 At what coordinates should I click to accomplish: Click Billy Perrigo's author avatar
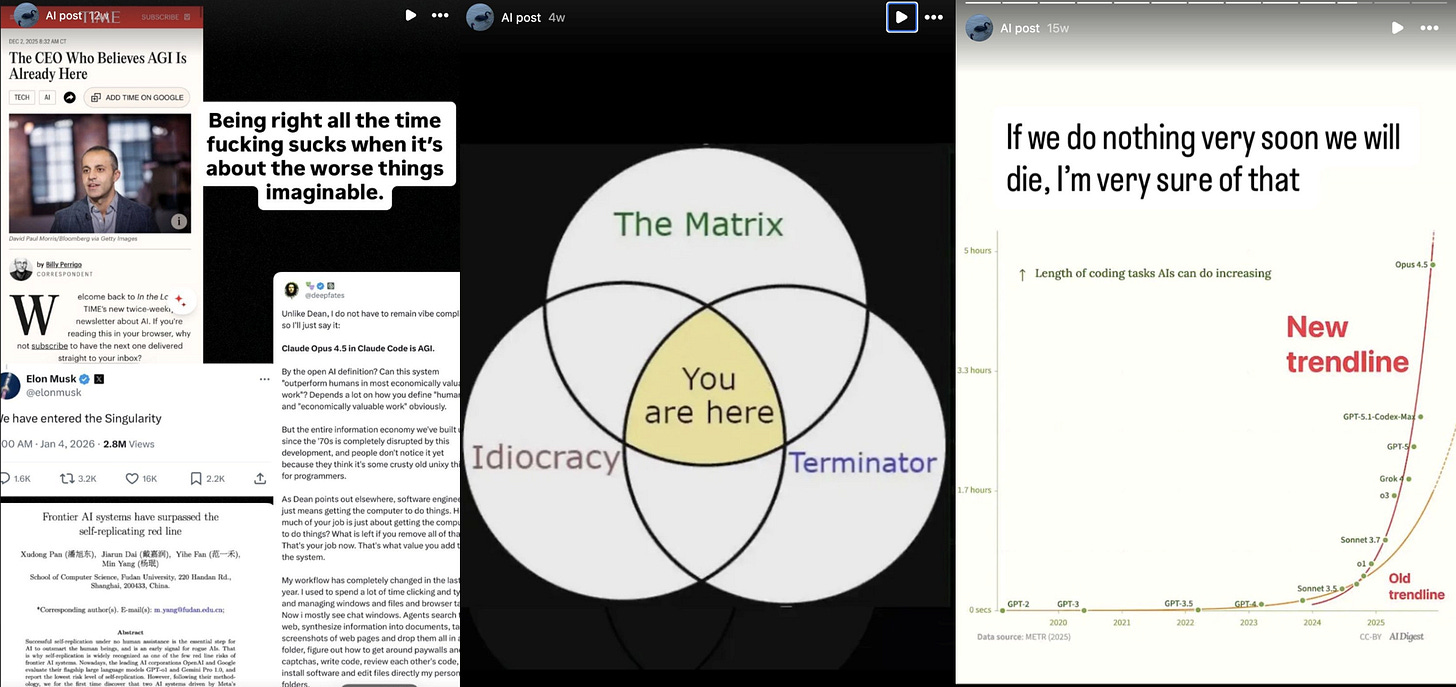point(20,268)
